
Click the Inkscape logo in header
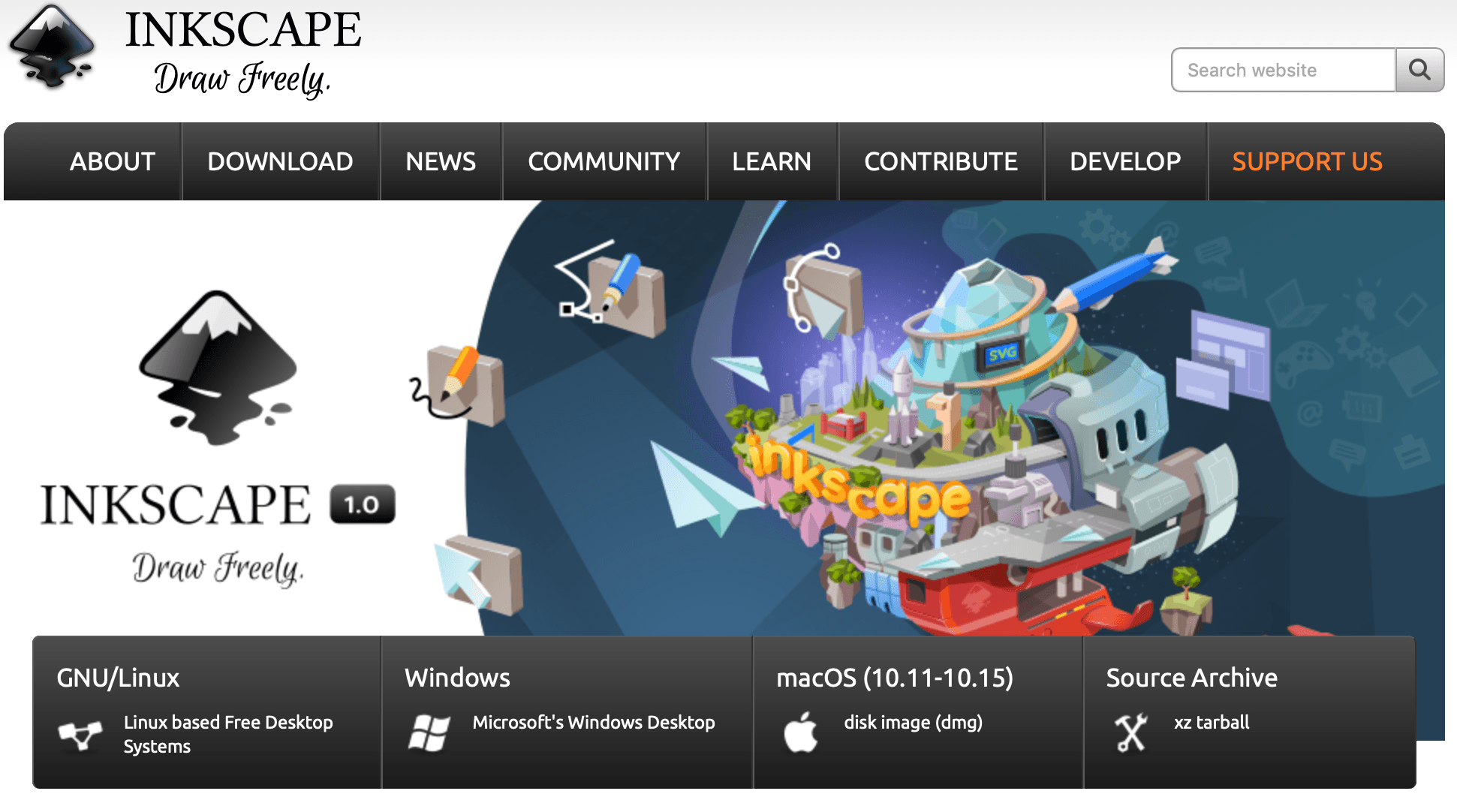click(52, 47)
